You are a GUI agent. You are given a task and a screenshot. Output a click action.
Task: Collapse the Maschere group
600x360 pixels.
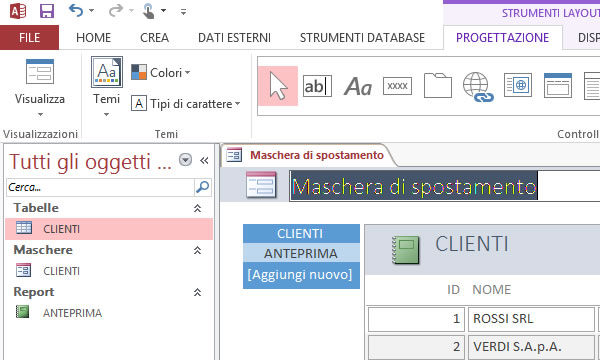pyautogui.click(x=197, y=250)
